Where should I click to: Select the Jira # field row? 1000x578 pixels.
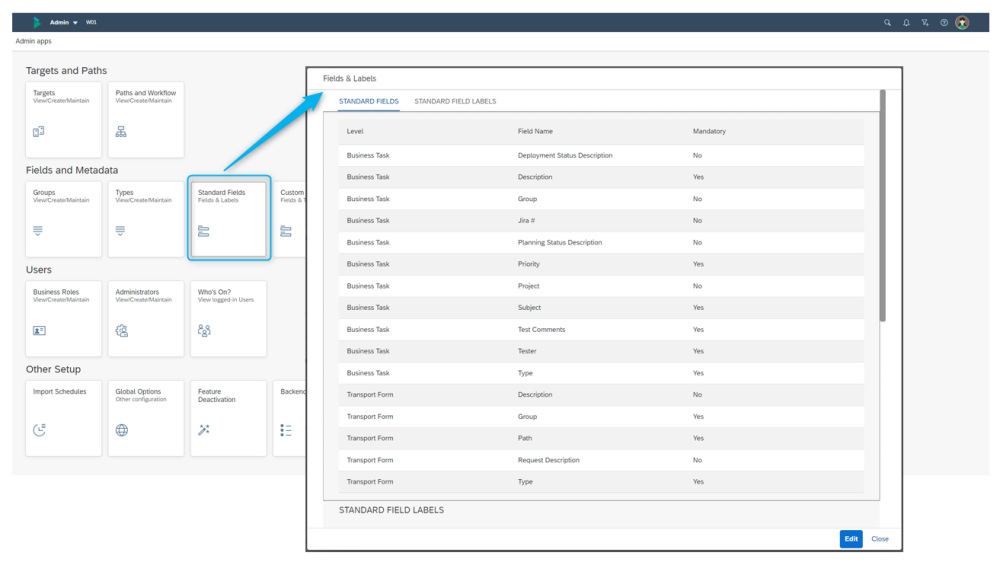click(601, 221)
